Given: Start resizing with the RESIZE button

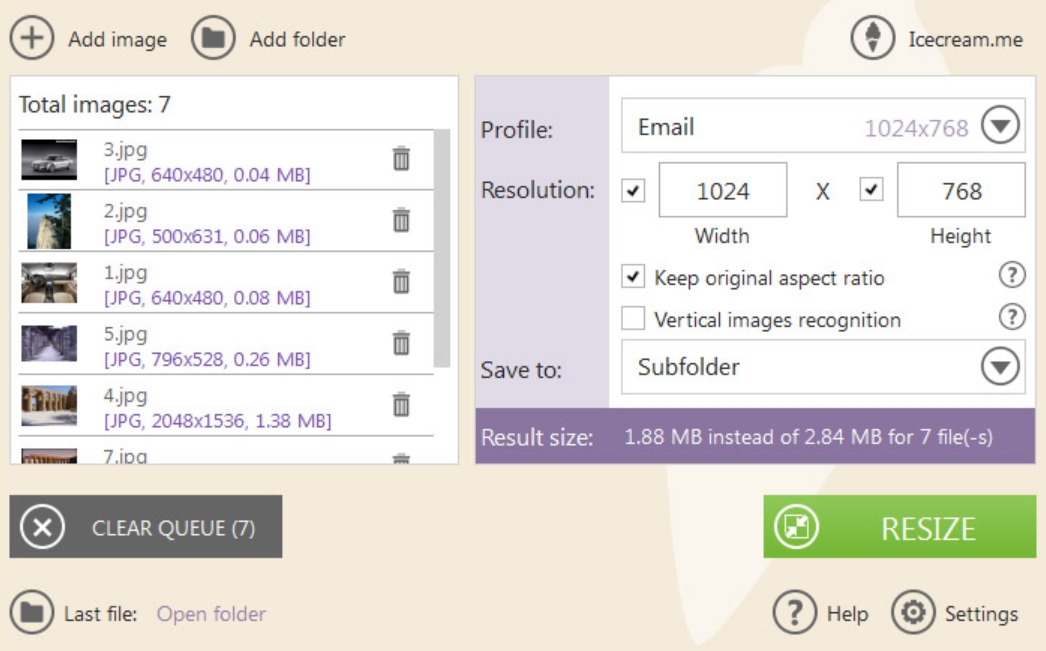Looking at the screenshot, I should tap(900, 527).
